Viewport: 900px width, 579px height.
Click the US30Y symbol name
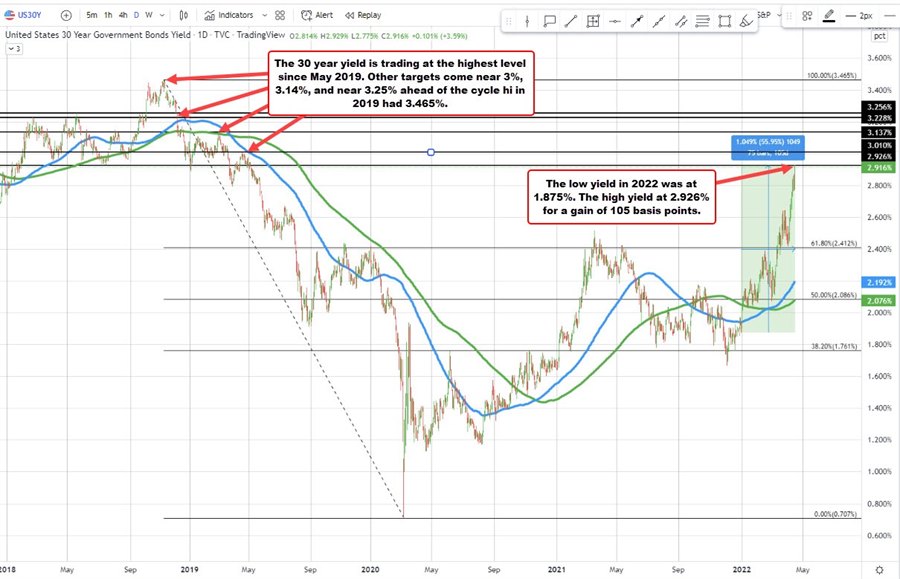coord(30,15)
